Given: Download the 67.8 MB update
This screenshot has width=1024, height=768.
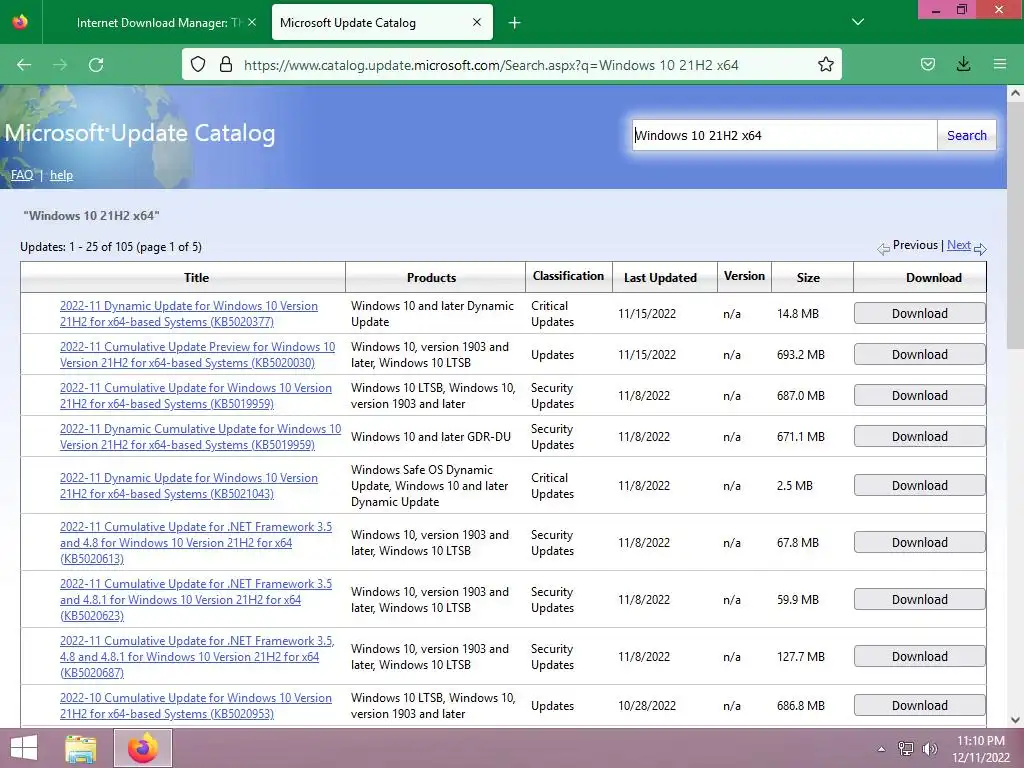Looking at the screenshot, I should (920, 543).
